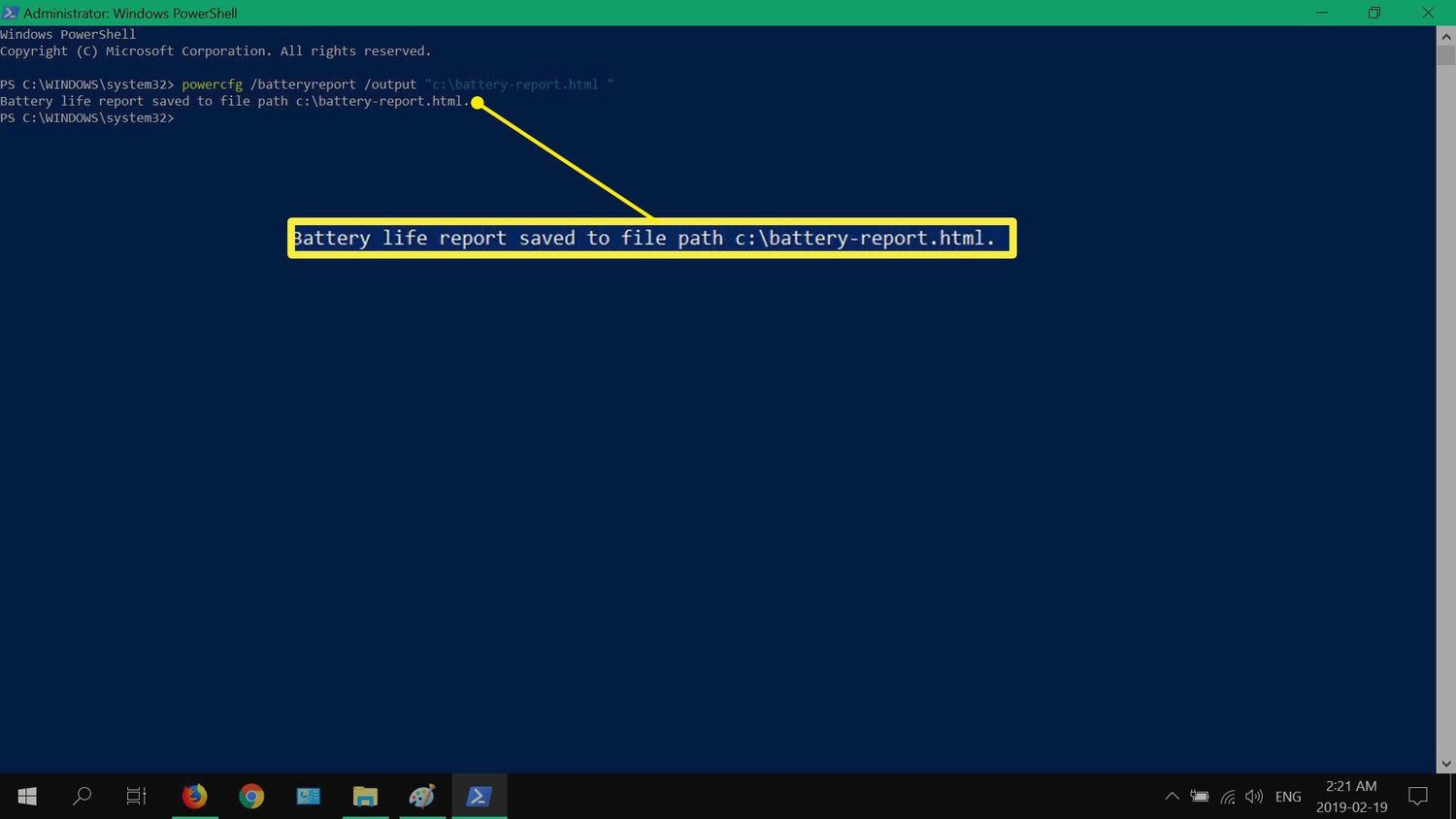Open the Wi-Fi network tray icon
This screenshot has height=819, width=1456.
[x=1228, y=797]
